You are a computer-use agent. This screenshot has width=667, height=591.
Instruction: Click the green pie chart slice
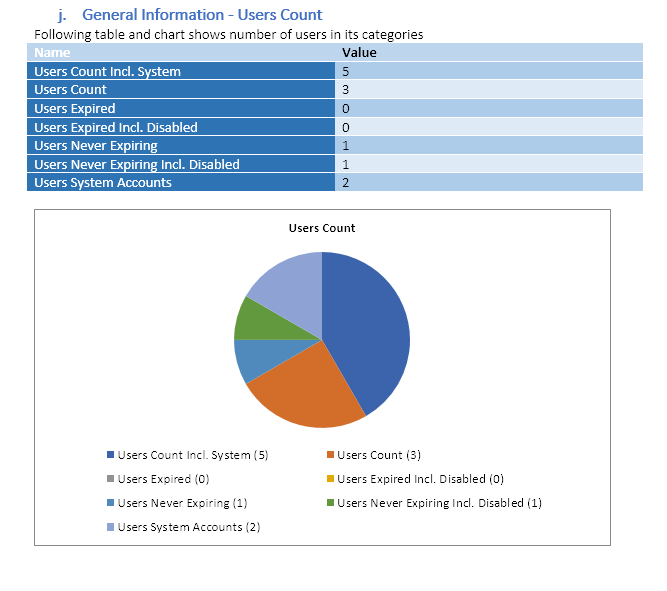coord(256,318)
